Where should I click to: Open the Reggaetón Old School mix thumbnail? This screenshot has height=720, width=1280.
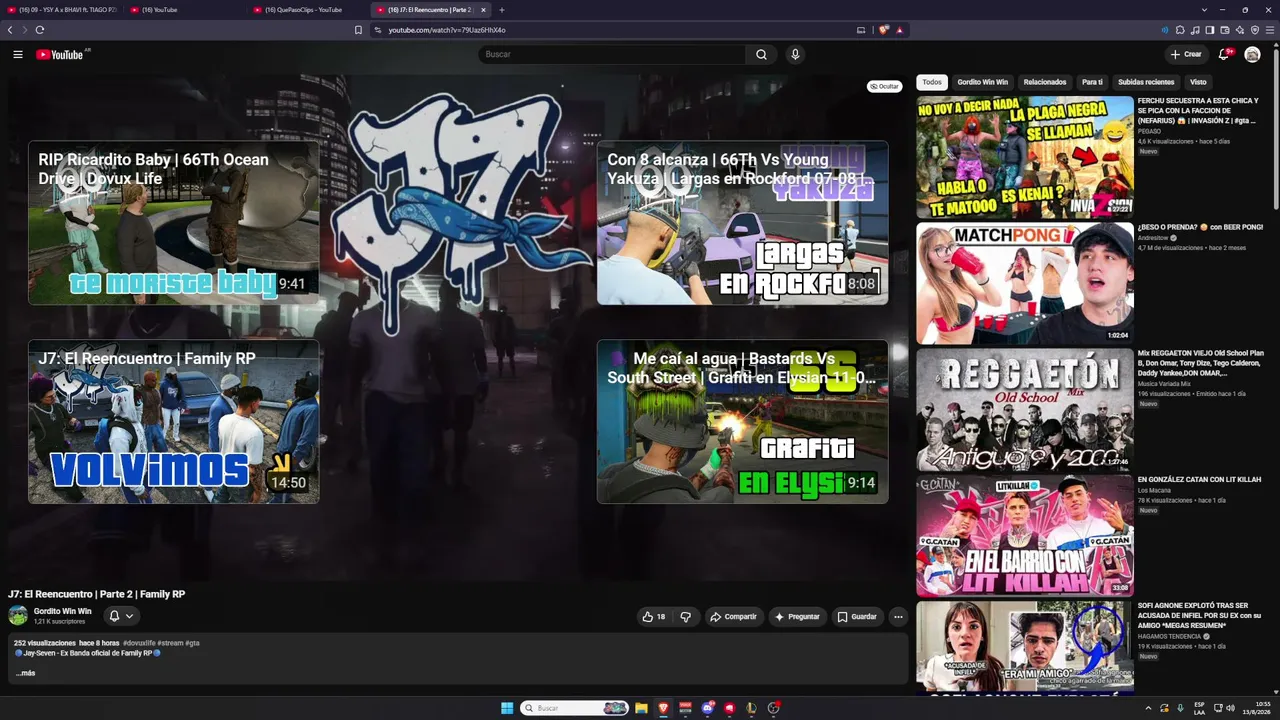1025,409
